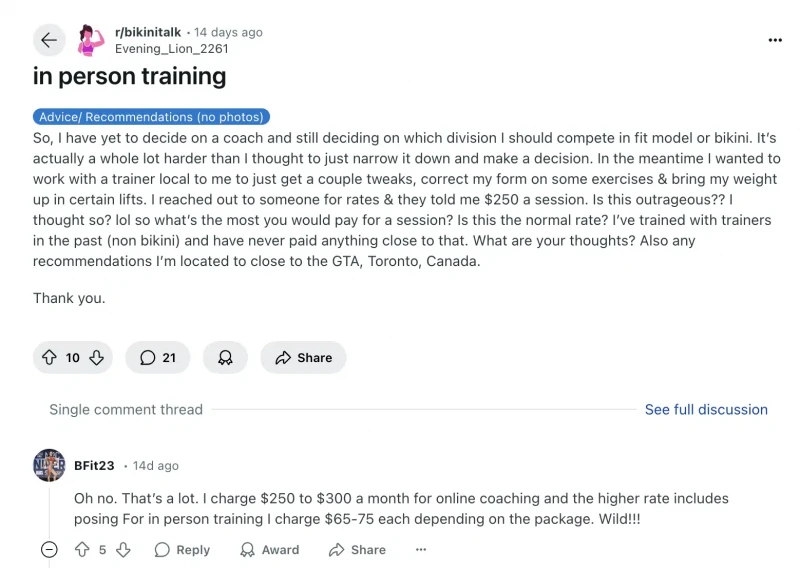The height and width of the screenshot is (568, 800).
Task: Open the BFit23 username link
Action: [94, 465]
